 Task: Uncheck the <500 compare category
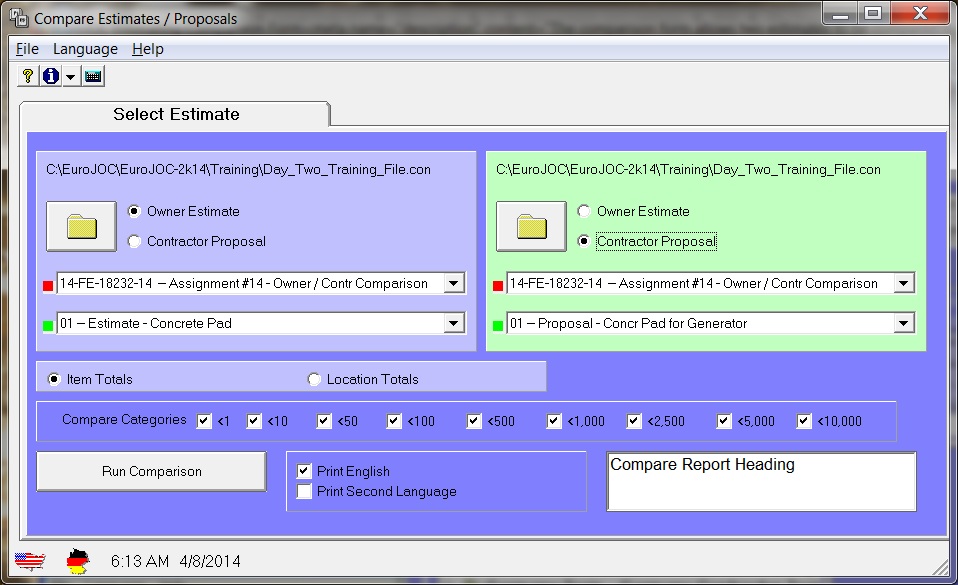[x=475, y=421]
